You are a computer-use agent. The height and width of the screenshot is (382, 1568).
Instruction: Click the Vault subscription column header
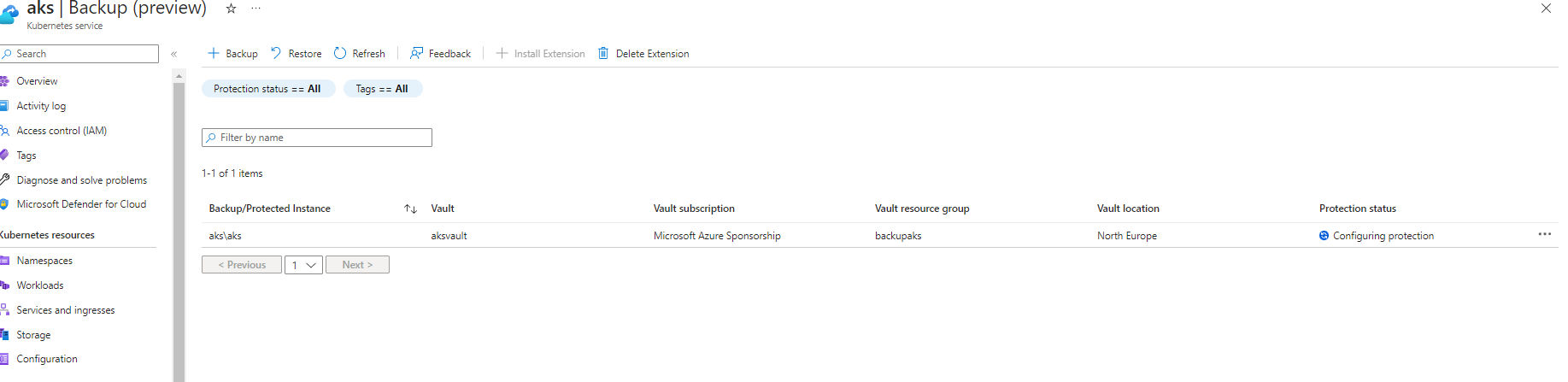tap(694, 209)
